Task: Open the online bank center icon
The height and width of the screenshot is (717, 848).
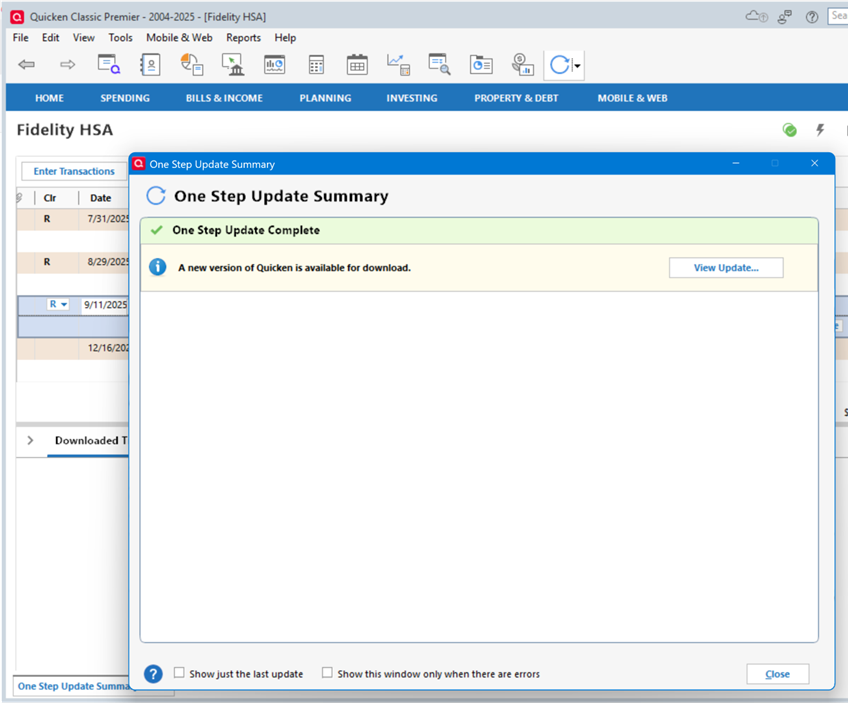Action: pyautogui.click(x=233, y=64)
